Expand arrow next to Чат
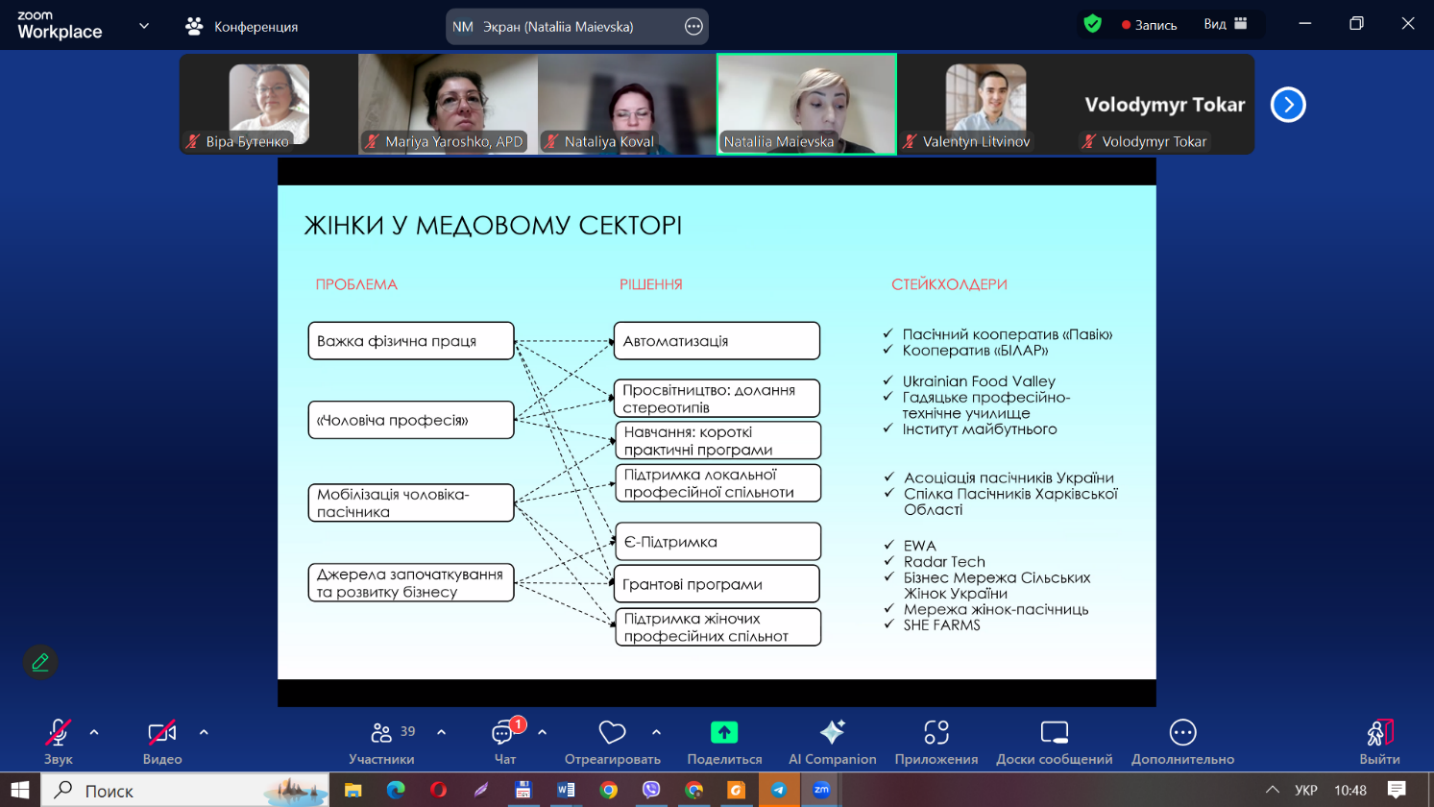 click(542, 732)
